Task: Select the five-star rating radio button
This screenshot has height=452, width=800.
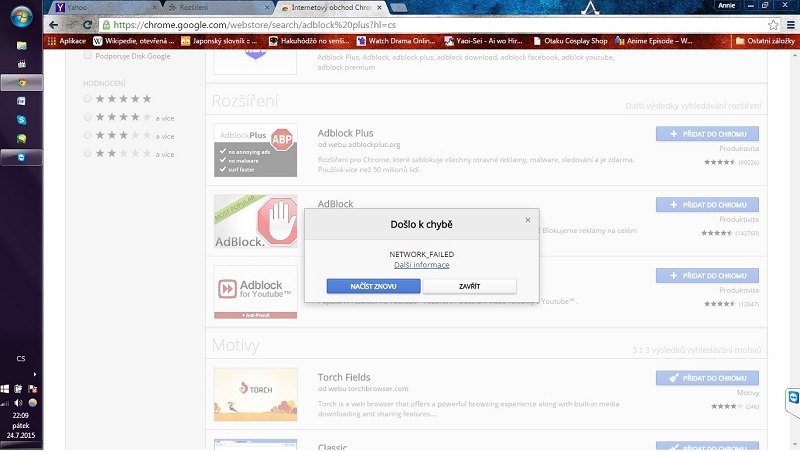Action: pos(89,99)
